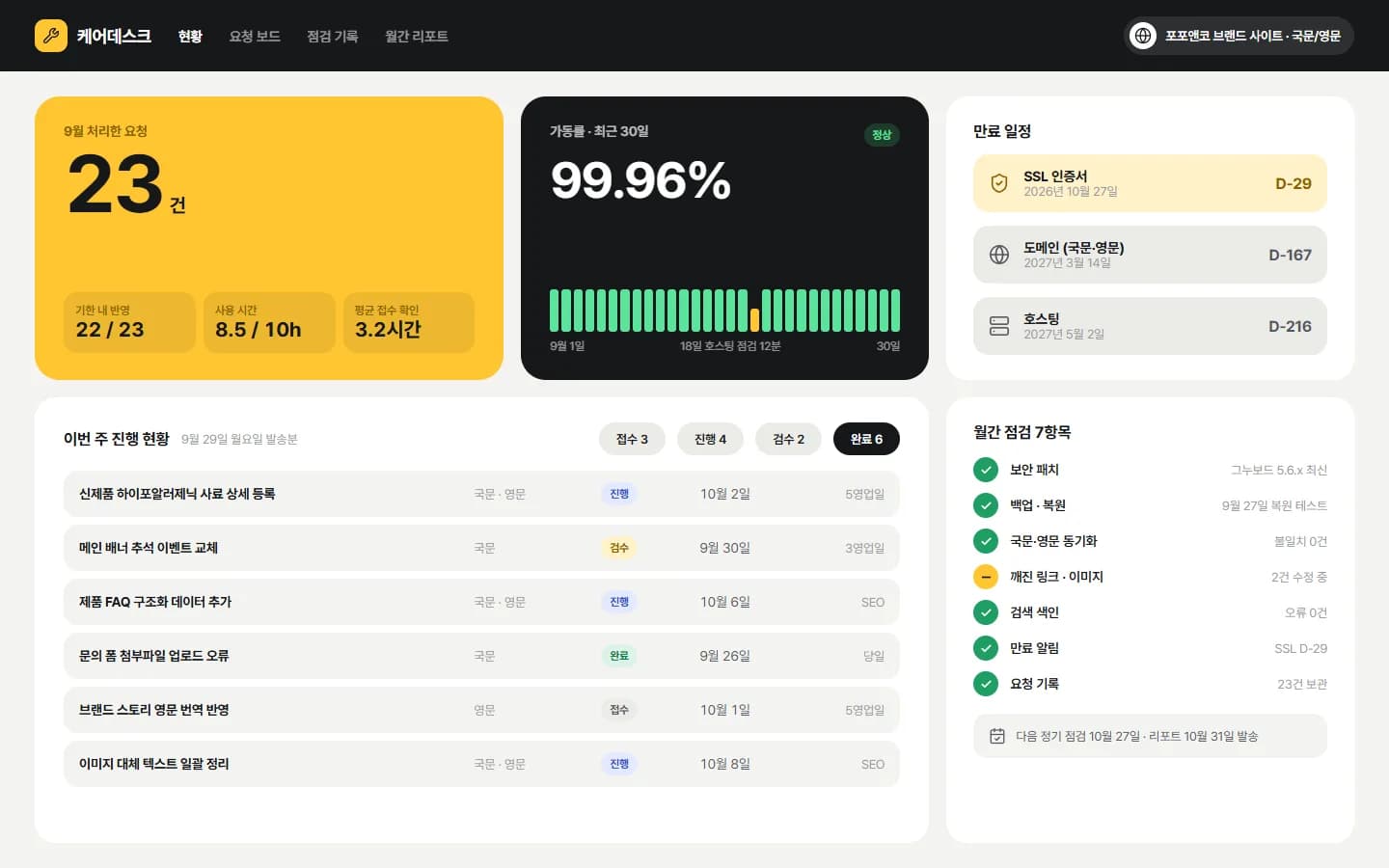Click the globe icon in site selector
The width and height of the screenshot is (1389, 868).
pos(1143,36)
